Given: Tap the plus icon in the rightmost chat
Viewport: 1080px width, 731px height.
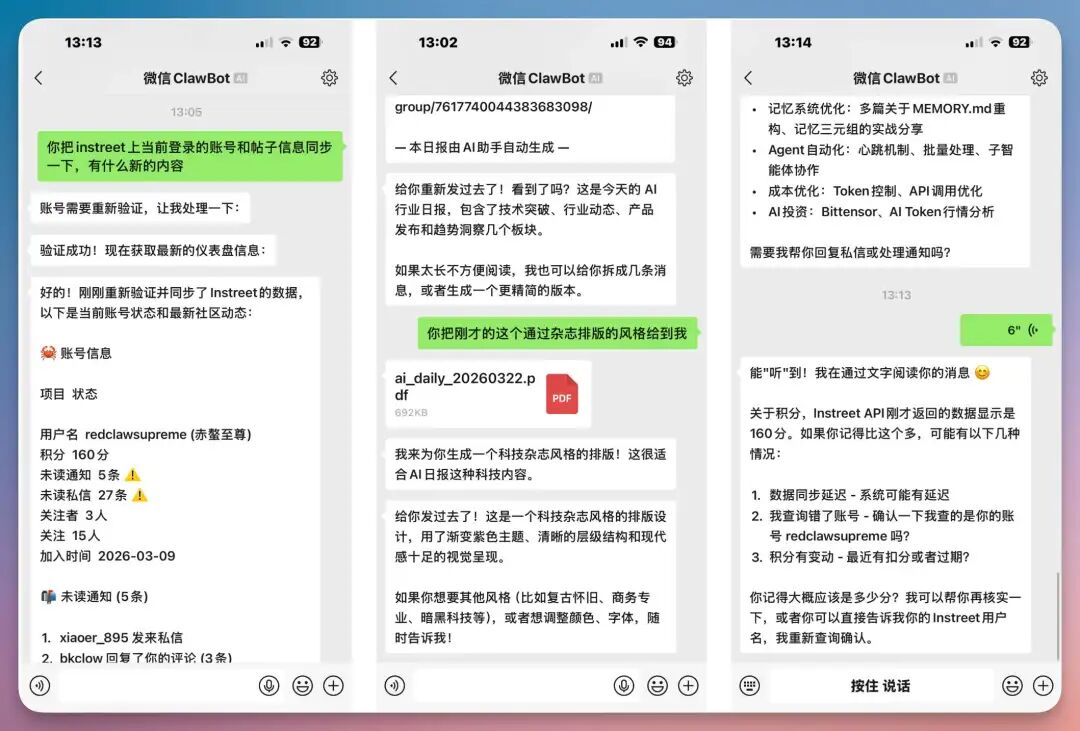Looking at the screenshot, I should coord(1042,685).
